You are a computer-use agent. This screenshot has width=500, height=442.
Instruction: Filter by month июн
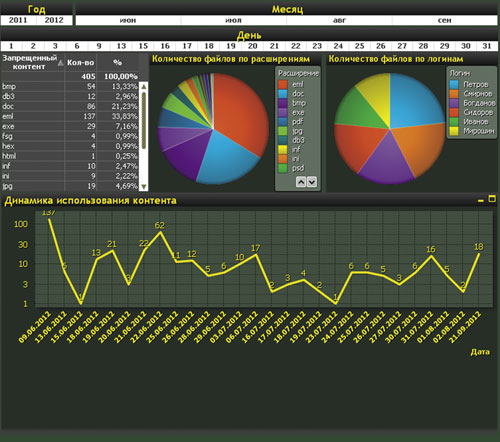(x=128, y=20)
